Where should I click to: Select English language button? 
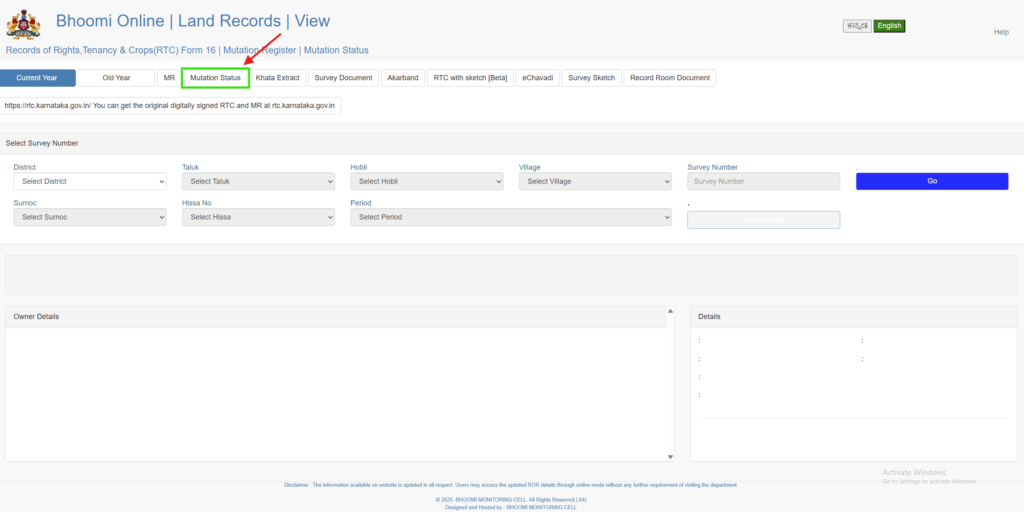point(888,26)
